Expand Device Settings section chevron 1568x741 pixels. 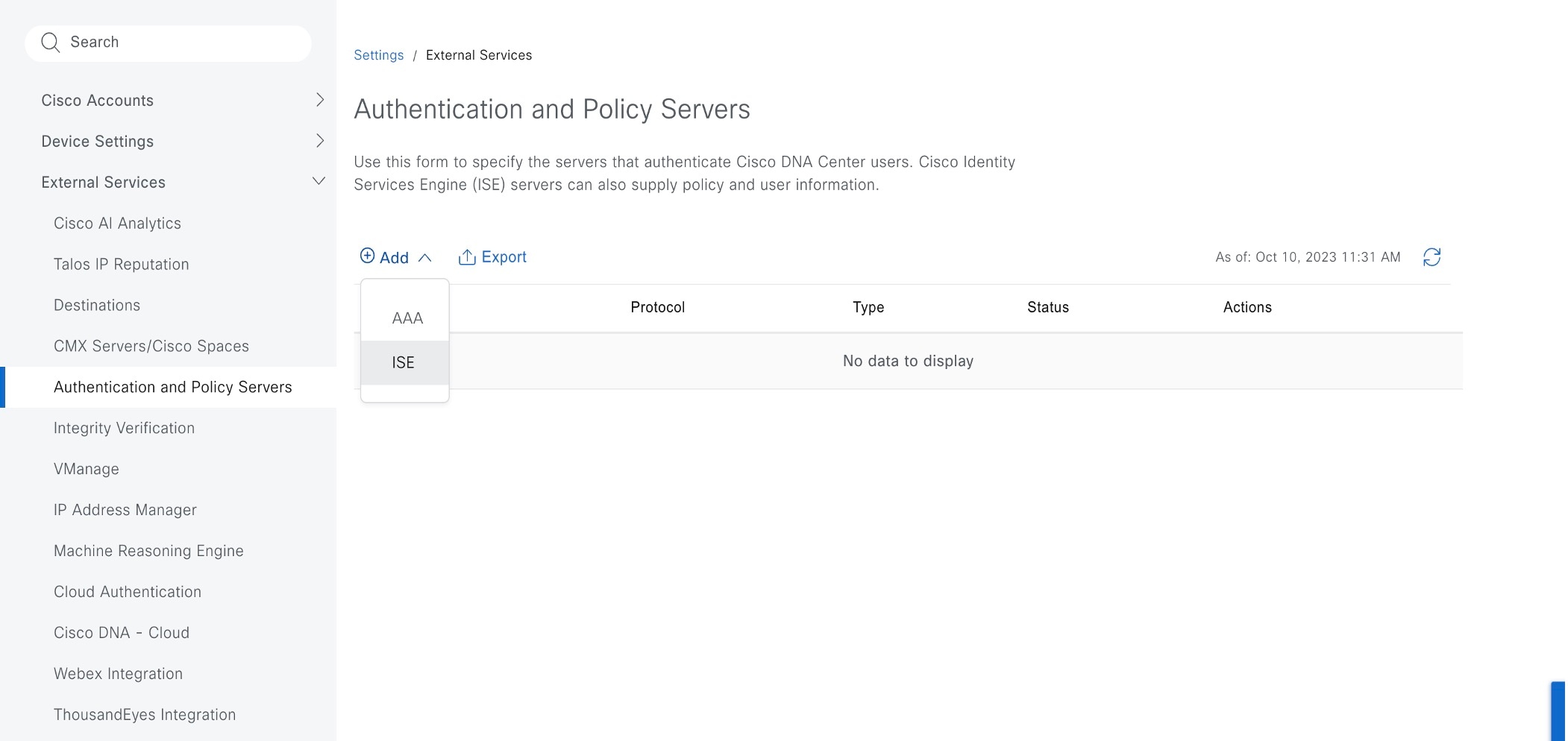(x=320, y=141)
